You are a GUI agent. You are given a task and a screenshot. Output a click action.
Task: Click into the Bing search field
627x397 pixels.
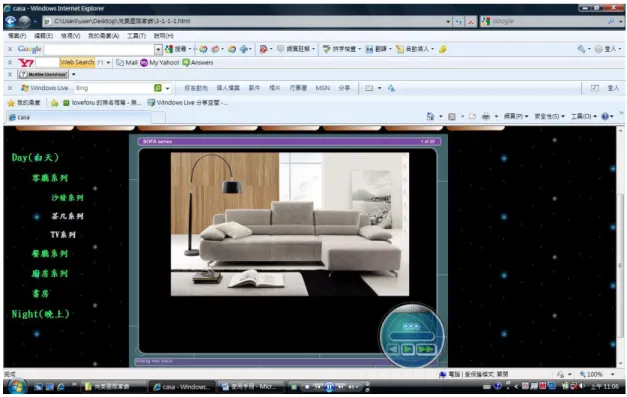[x=114, y=88]
